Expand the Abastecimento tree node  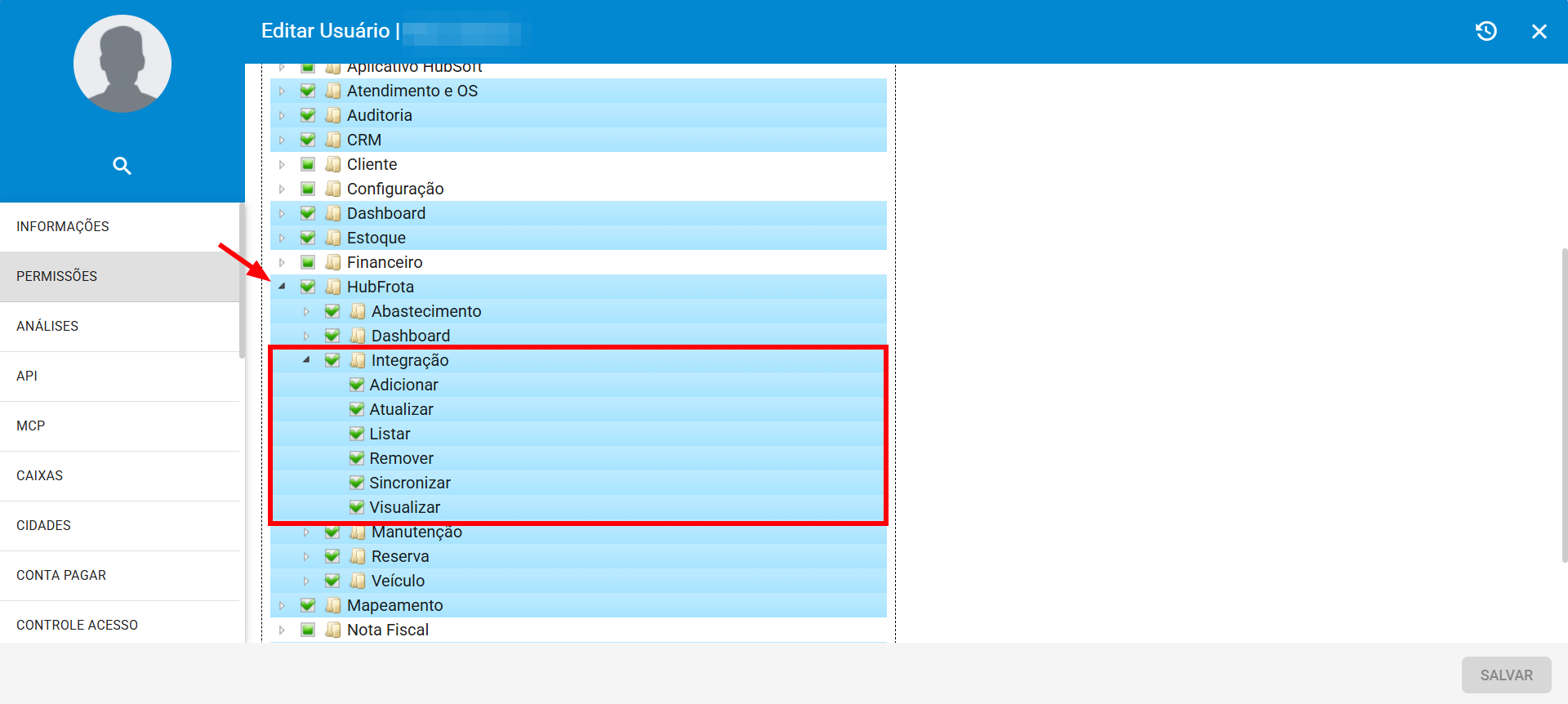(x=306, y=311)
